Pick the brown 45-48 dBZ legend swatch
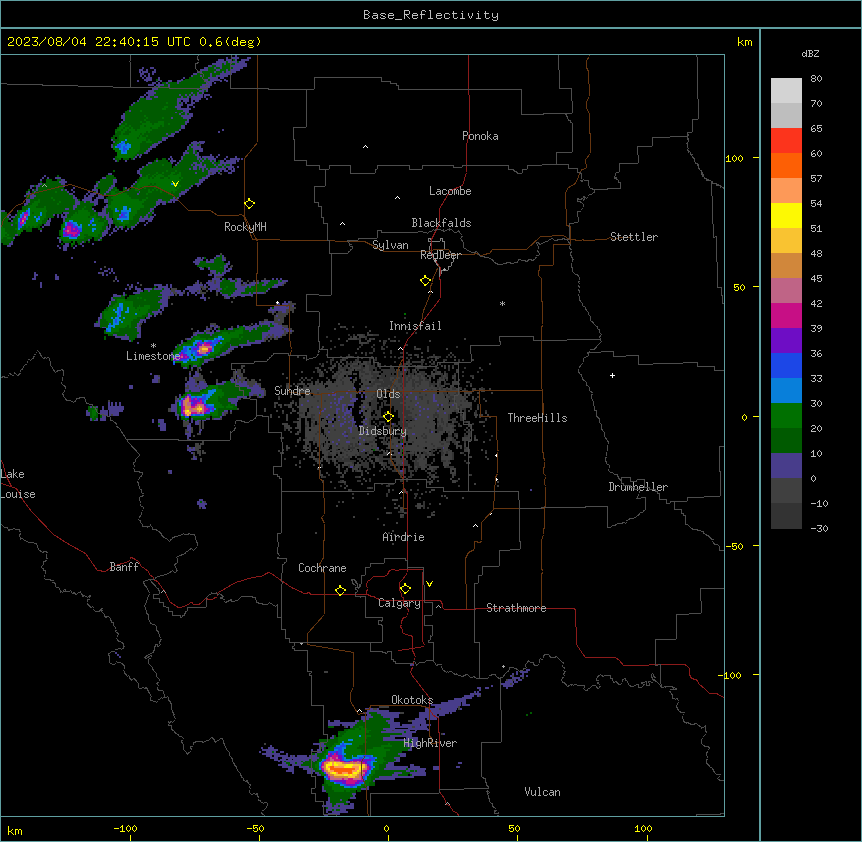 pyautogui.click(x=786, y=265)
